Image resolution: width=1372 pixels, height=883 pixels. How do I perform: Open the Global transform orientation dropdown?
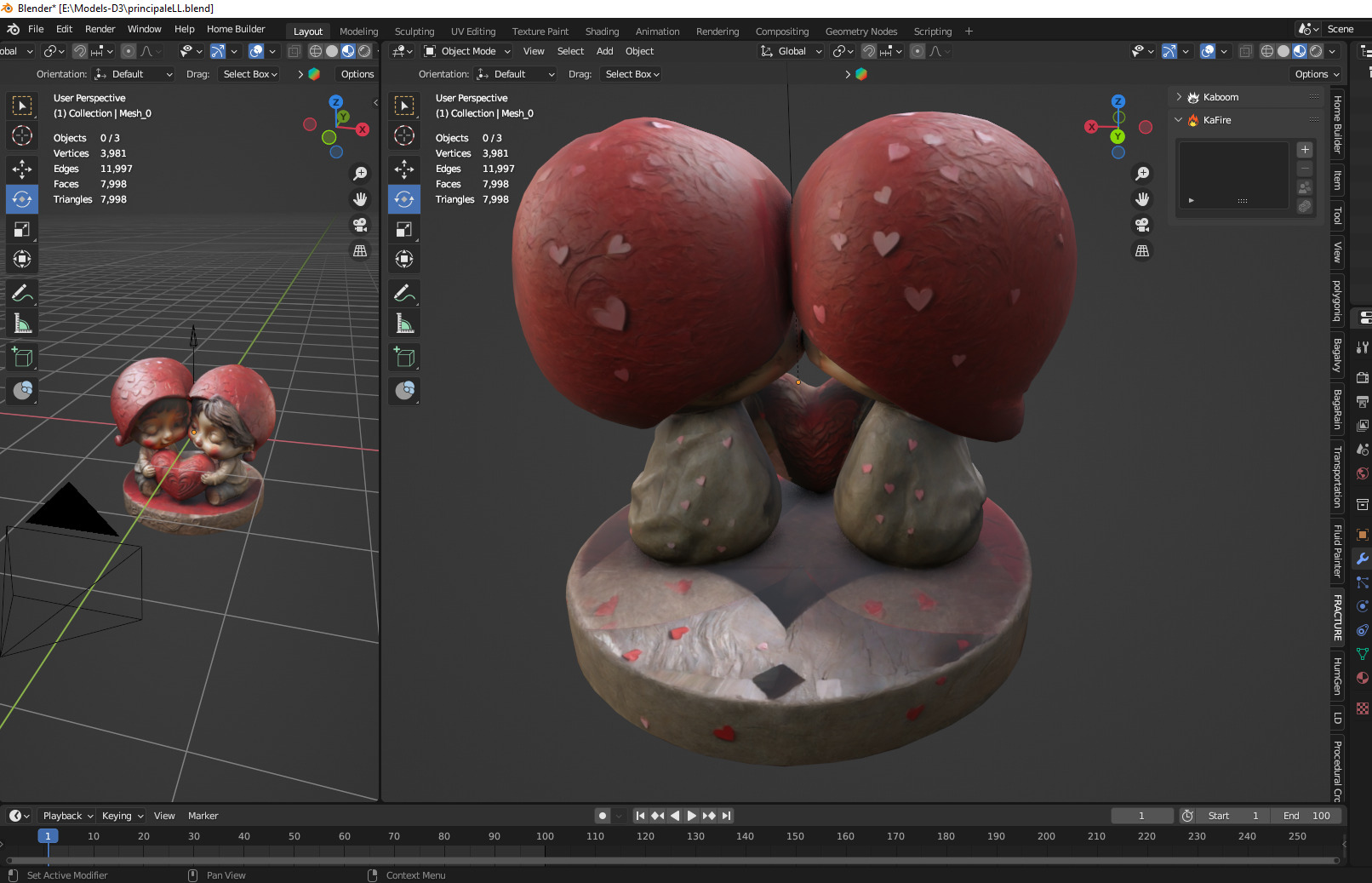(791, 51)
